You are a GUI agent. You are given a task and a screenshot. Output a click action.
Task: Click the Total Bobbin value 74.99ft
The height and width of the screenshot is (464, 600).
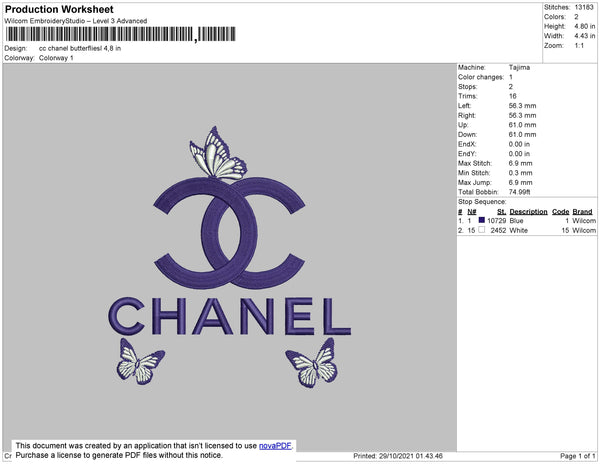click(520, 192)
